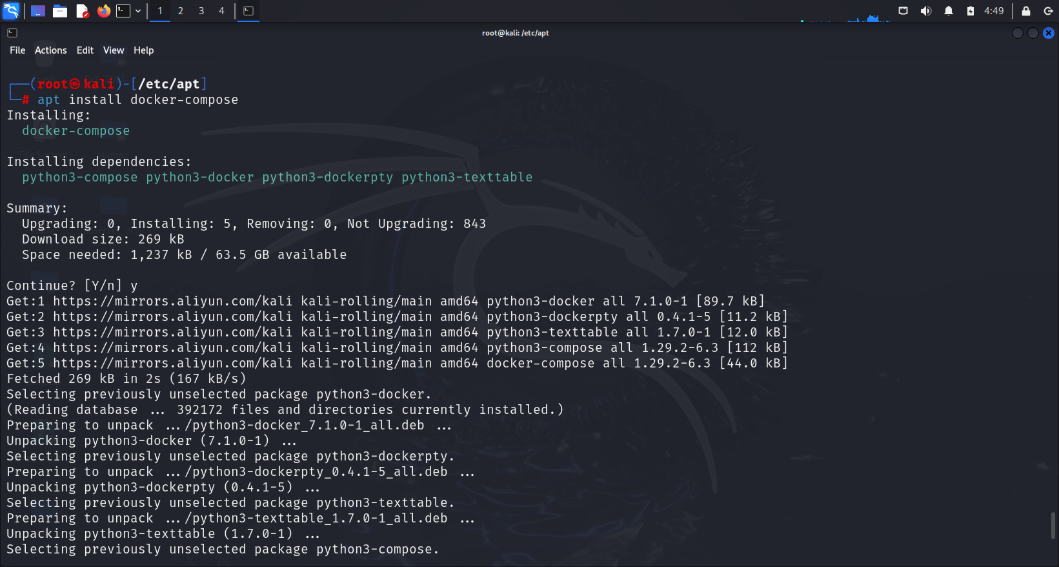Switch to workspace 1
This screenshot has height=567, width=1059.
[160, 11]
